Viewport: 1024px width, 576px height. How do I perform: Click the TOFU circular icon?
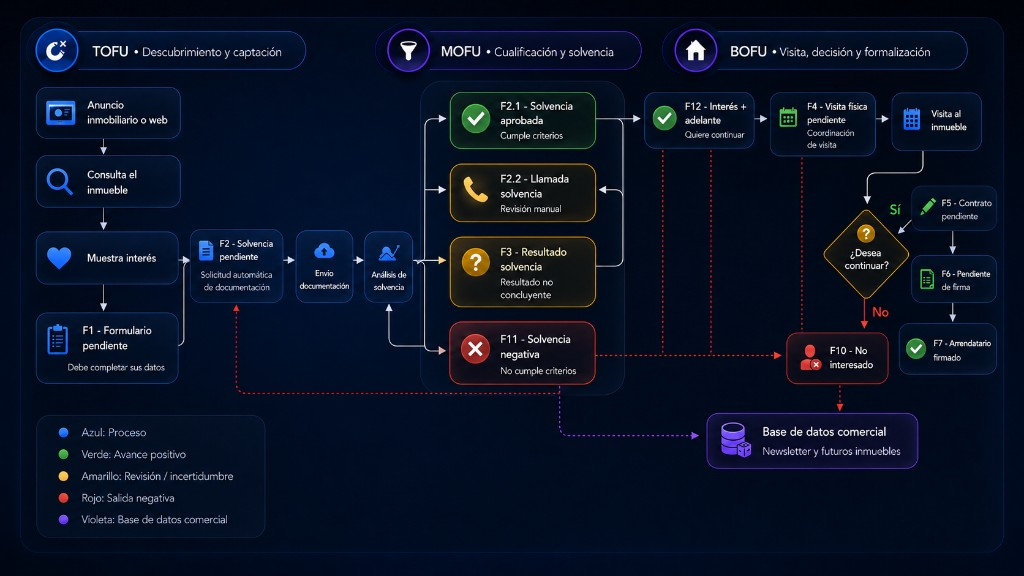57,50
